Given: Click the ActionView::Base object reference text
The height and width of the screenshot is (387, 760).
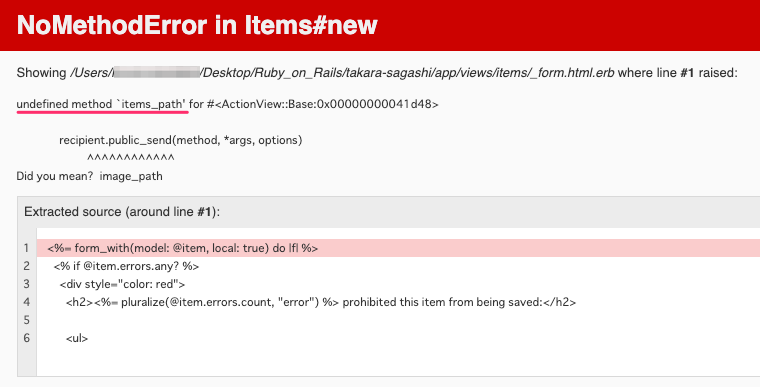Looking at the screenshot, I should pyautogui.click(x=322, y=104).
